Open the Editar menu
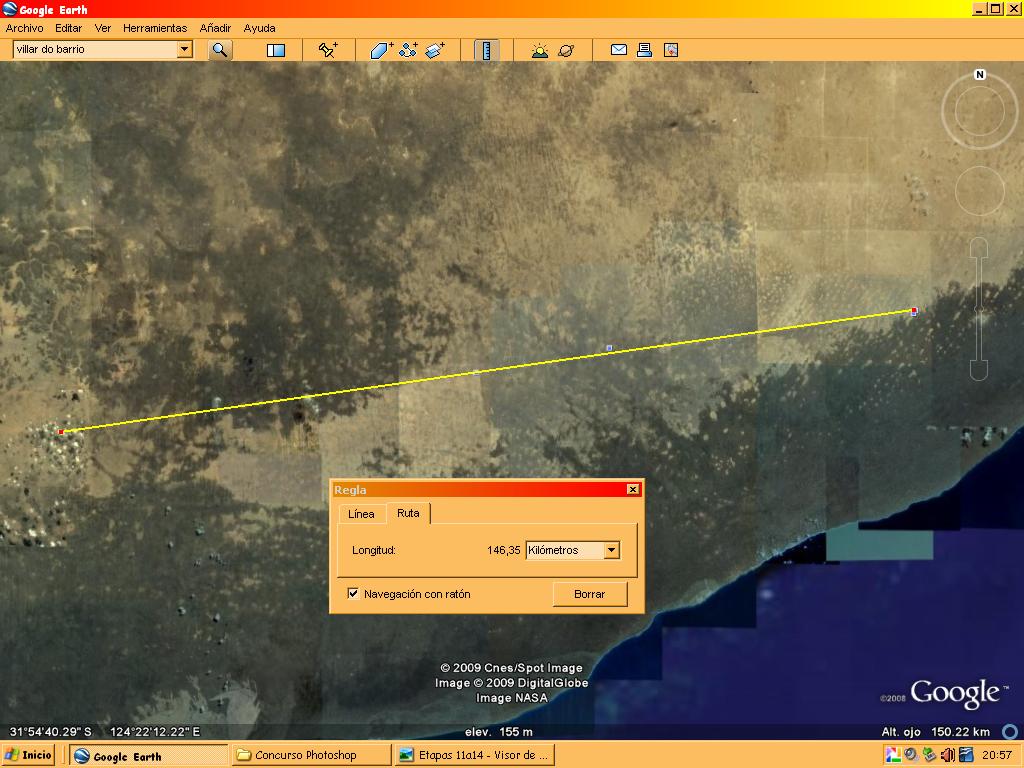The image size is (1024, 768). (x=69, y=28)
